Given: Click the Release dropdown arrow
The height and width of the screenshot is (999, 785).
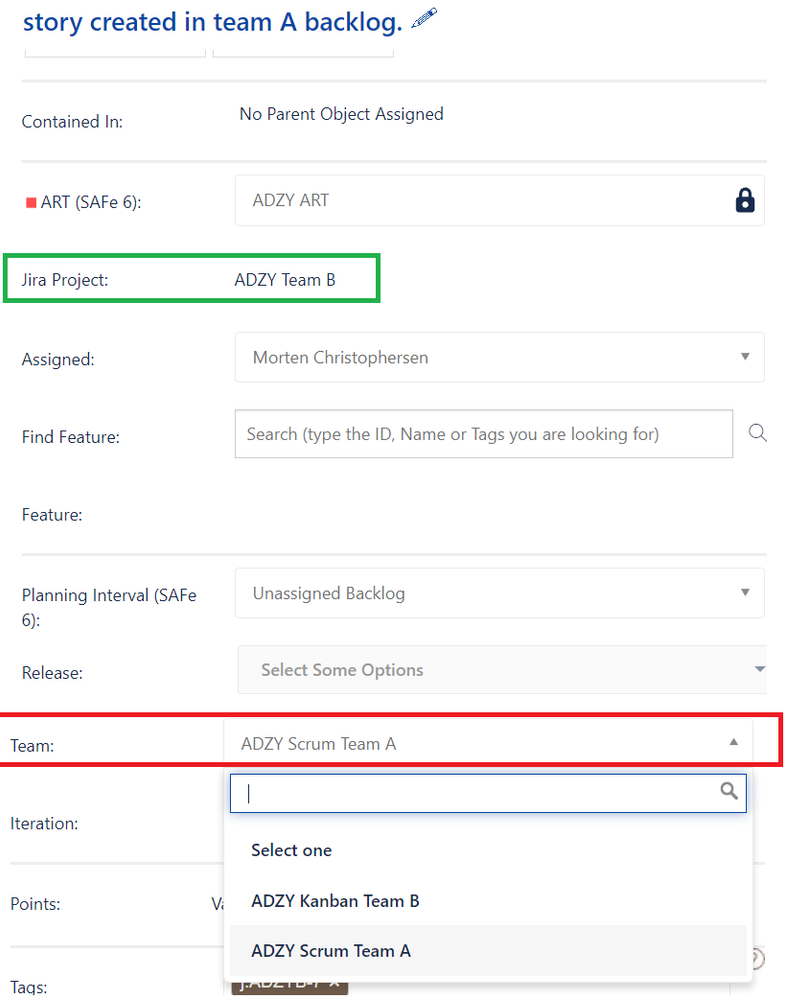Looking at the screenshot, I should 760,669.
